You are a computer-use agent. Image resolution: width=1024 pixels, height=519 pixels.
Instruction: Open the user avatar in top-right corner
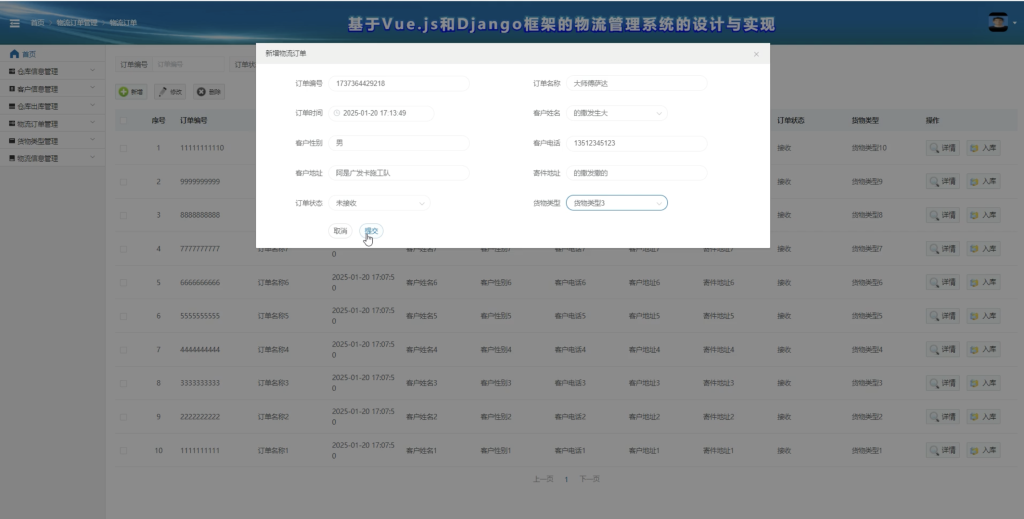[x=997, y=22]
